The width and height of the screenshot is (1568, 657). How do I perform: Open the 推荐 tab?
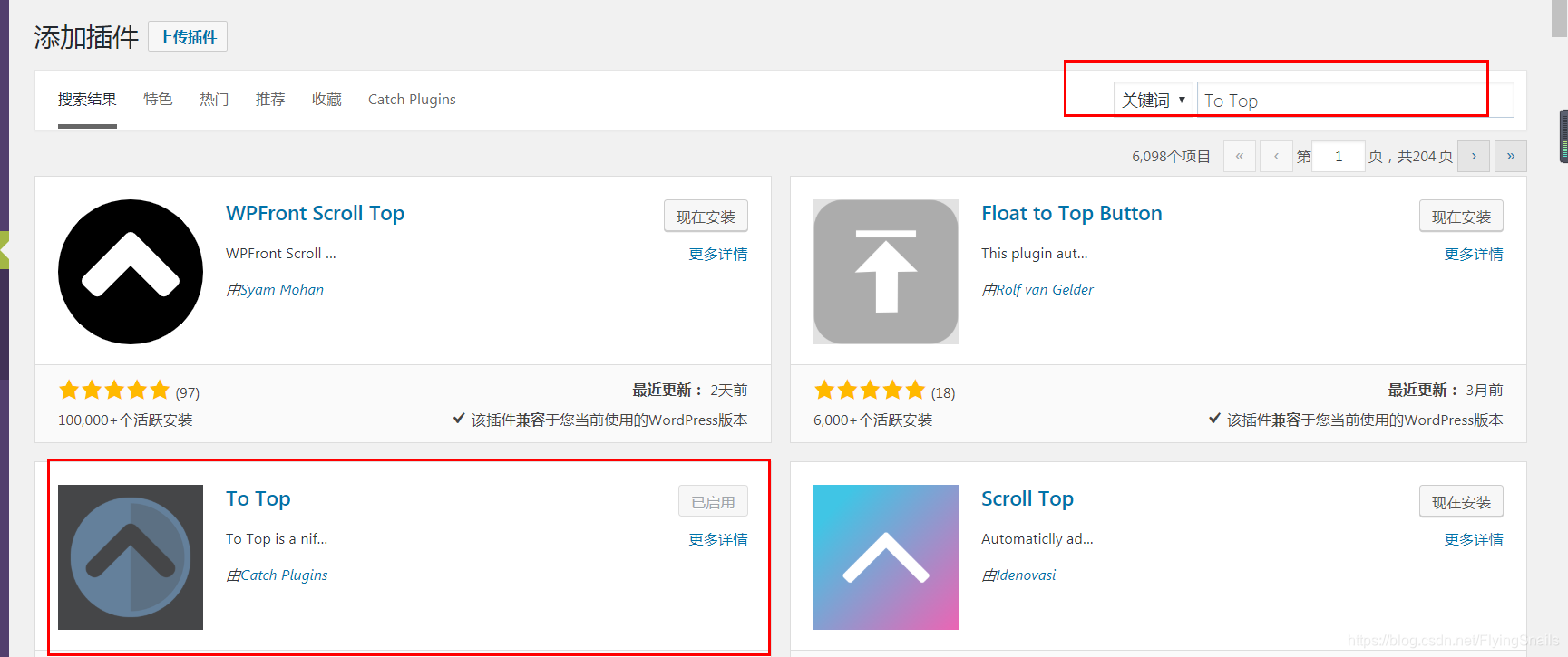pos(270,100)
